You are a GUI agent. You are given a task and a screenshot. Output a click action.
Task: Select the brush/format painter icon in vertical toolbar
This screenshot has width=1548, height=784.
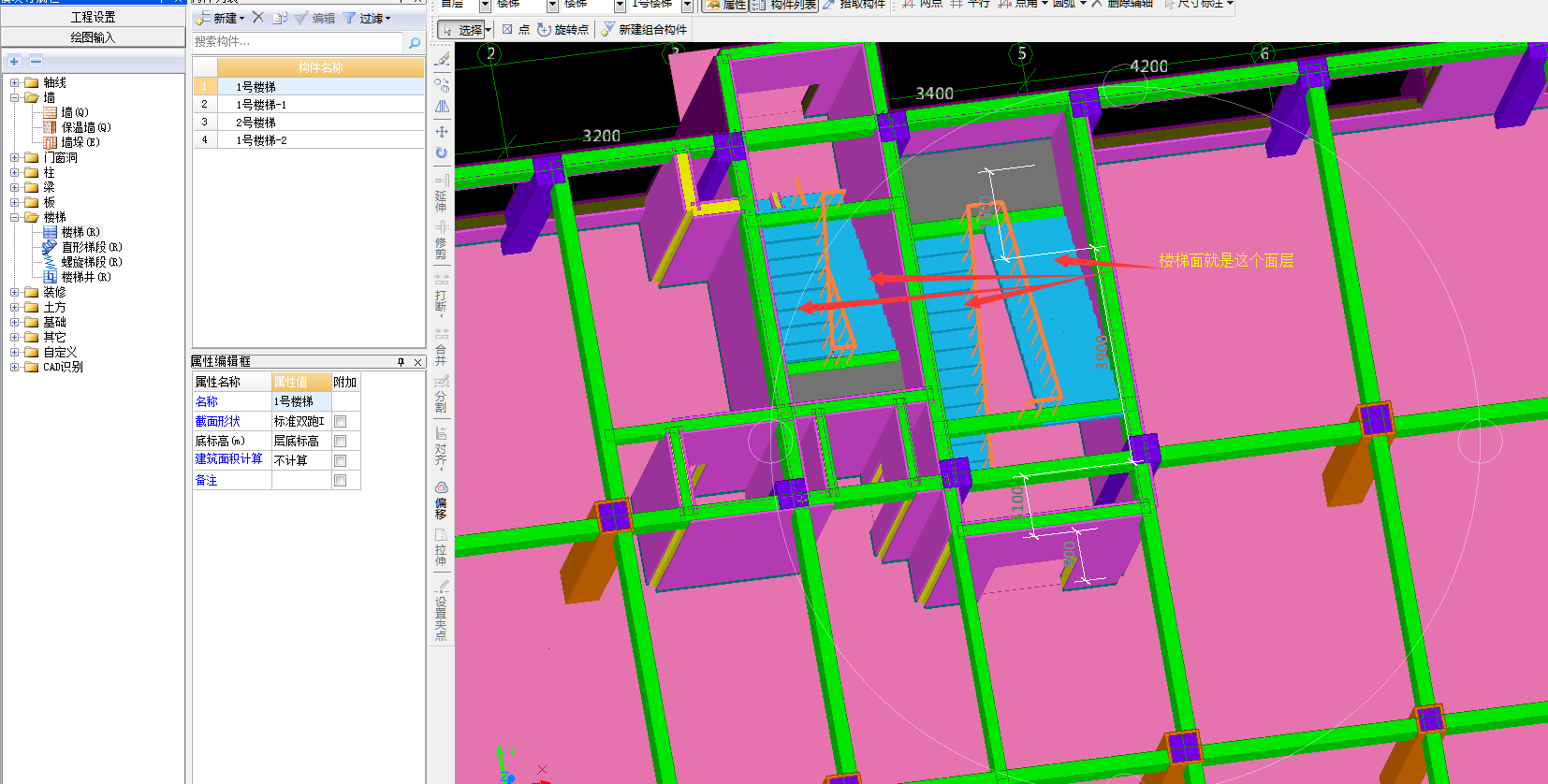coord(442,60)
